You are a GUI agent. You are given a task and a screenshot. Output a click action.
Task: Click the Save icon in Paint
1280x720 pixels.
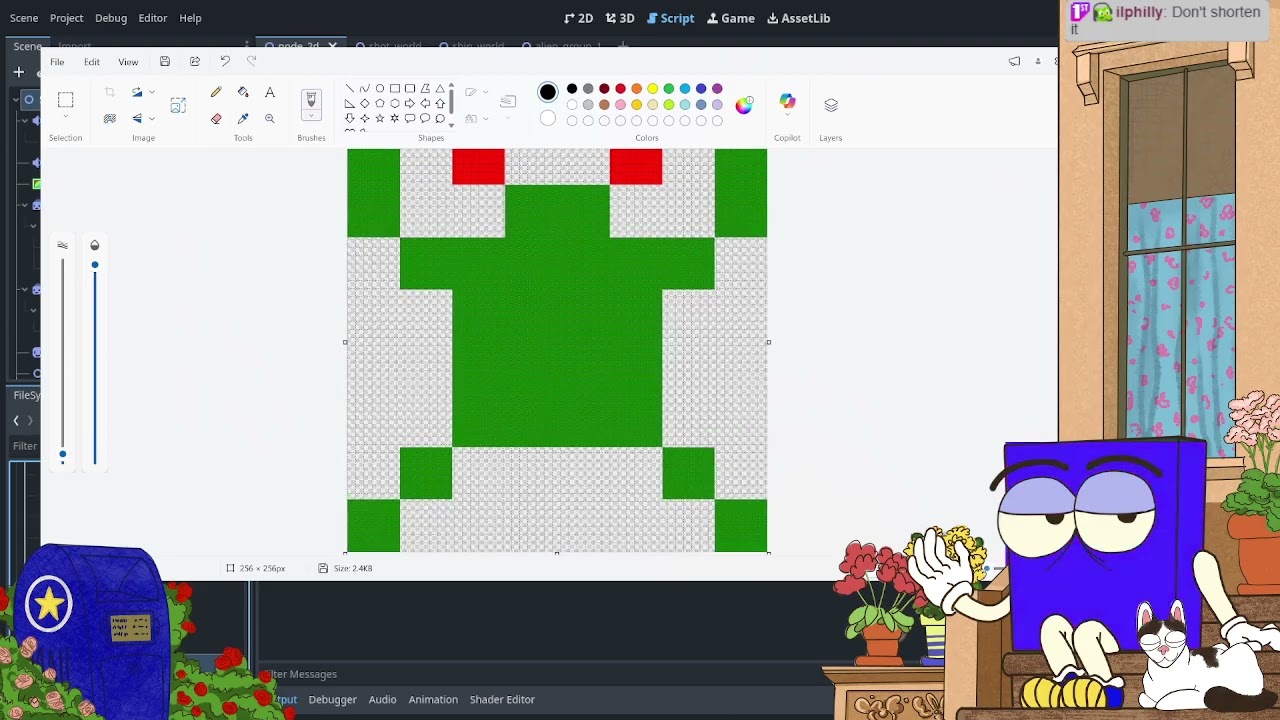click(x=165, y=62)
